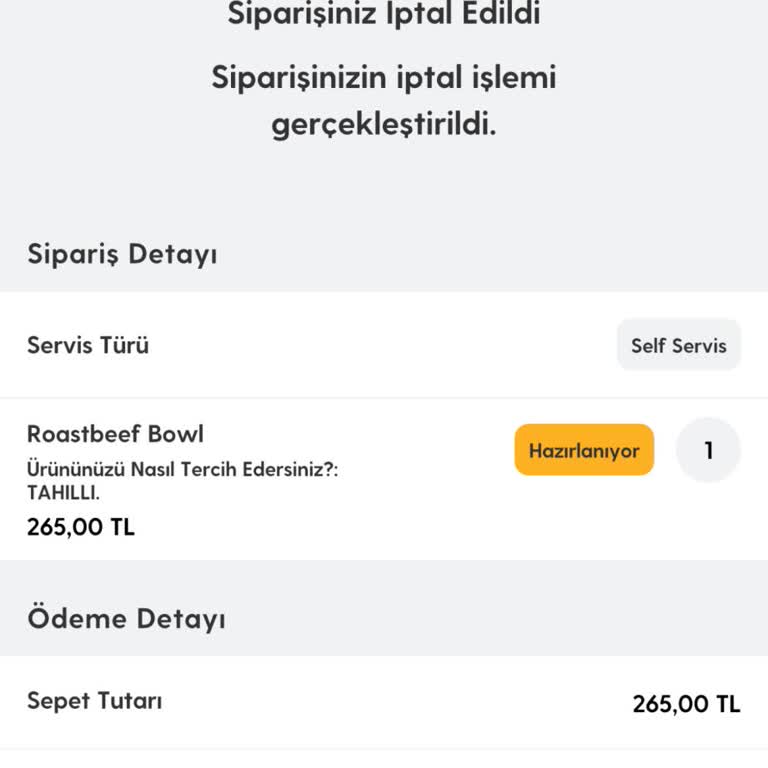The image size is (768, 768).
Task: Click the Siparişiniz İptal Edildi heading
Action: 384,15
